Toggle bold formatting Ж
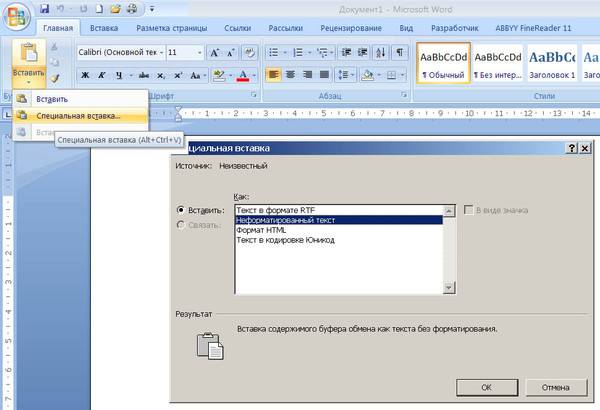Viewport: 600px width, 410px height. pyautogui.click(x=85, y=75)
